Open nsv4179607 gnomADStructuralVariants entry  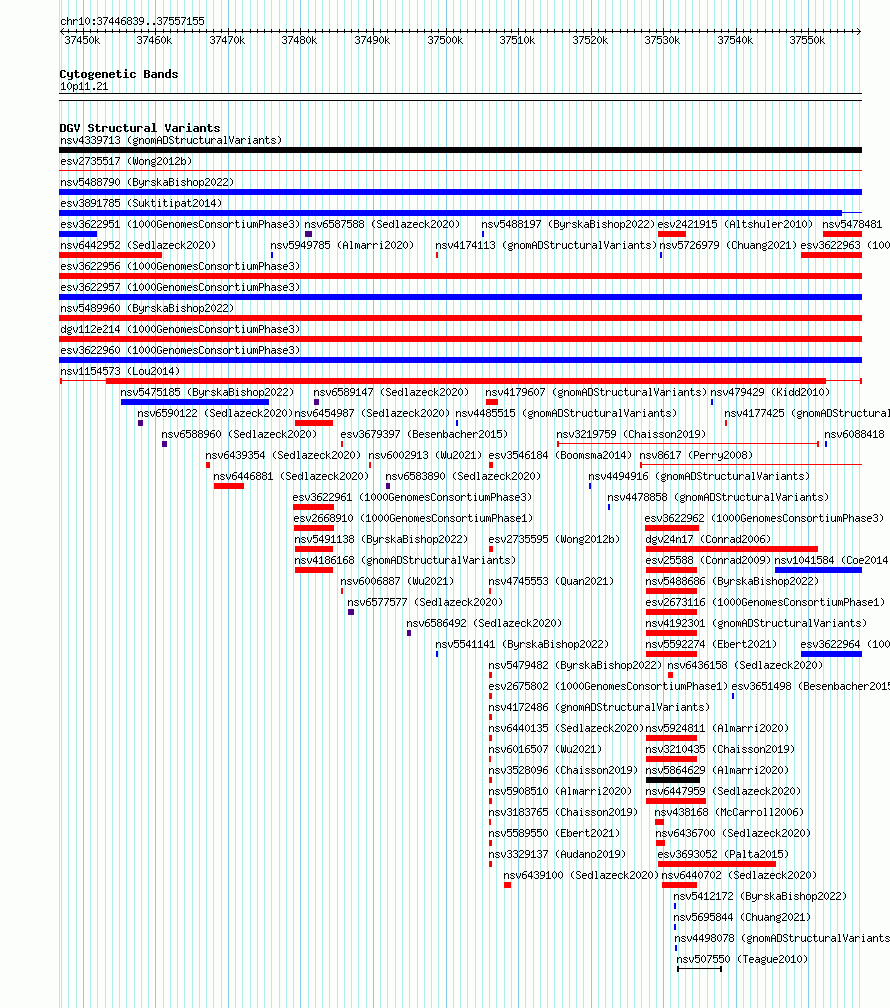point(596,392)
